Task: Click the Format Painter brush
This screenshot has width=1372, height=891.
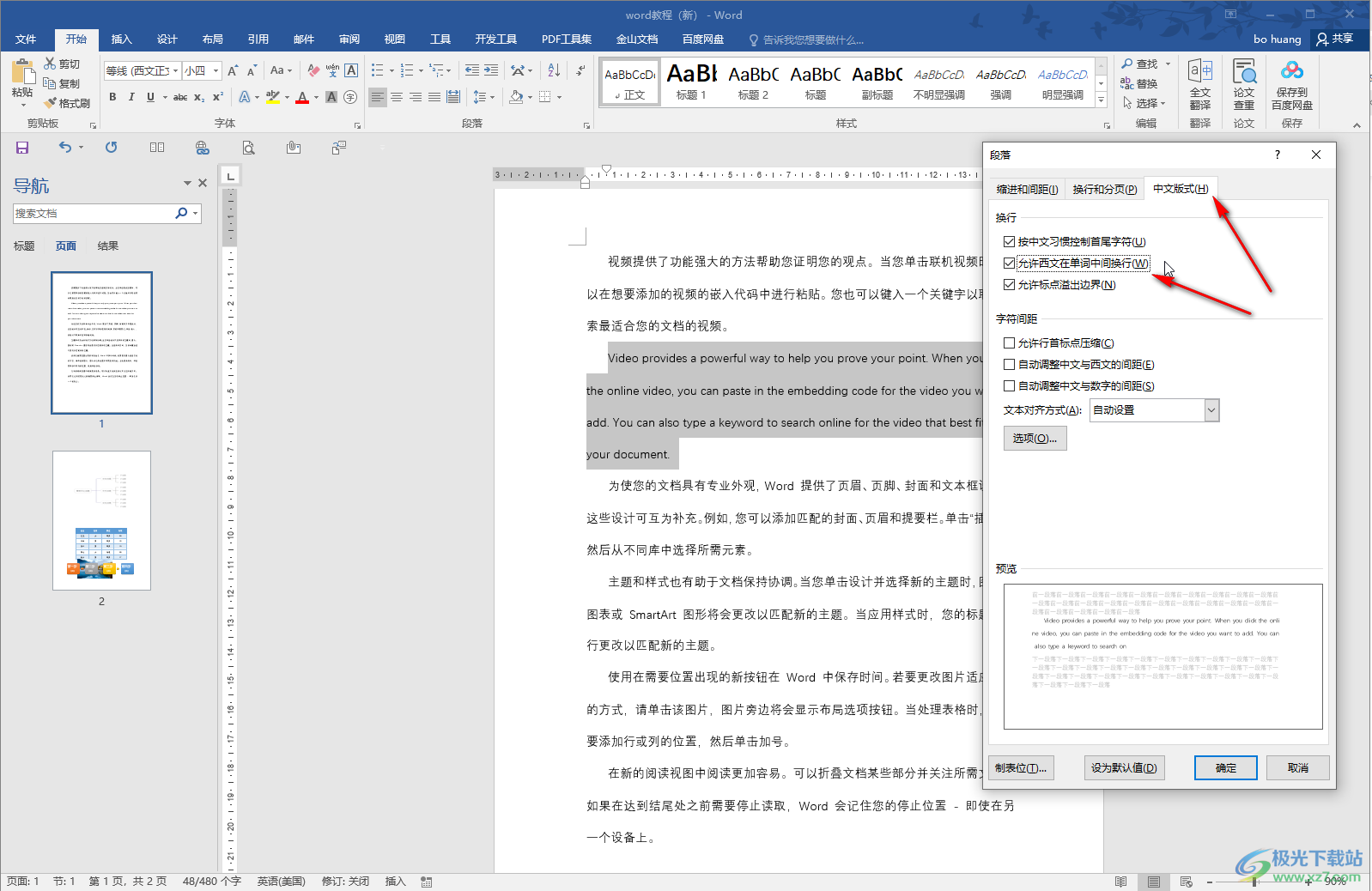Action: [67, 103]
